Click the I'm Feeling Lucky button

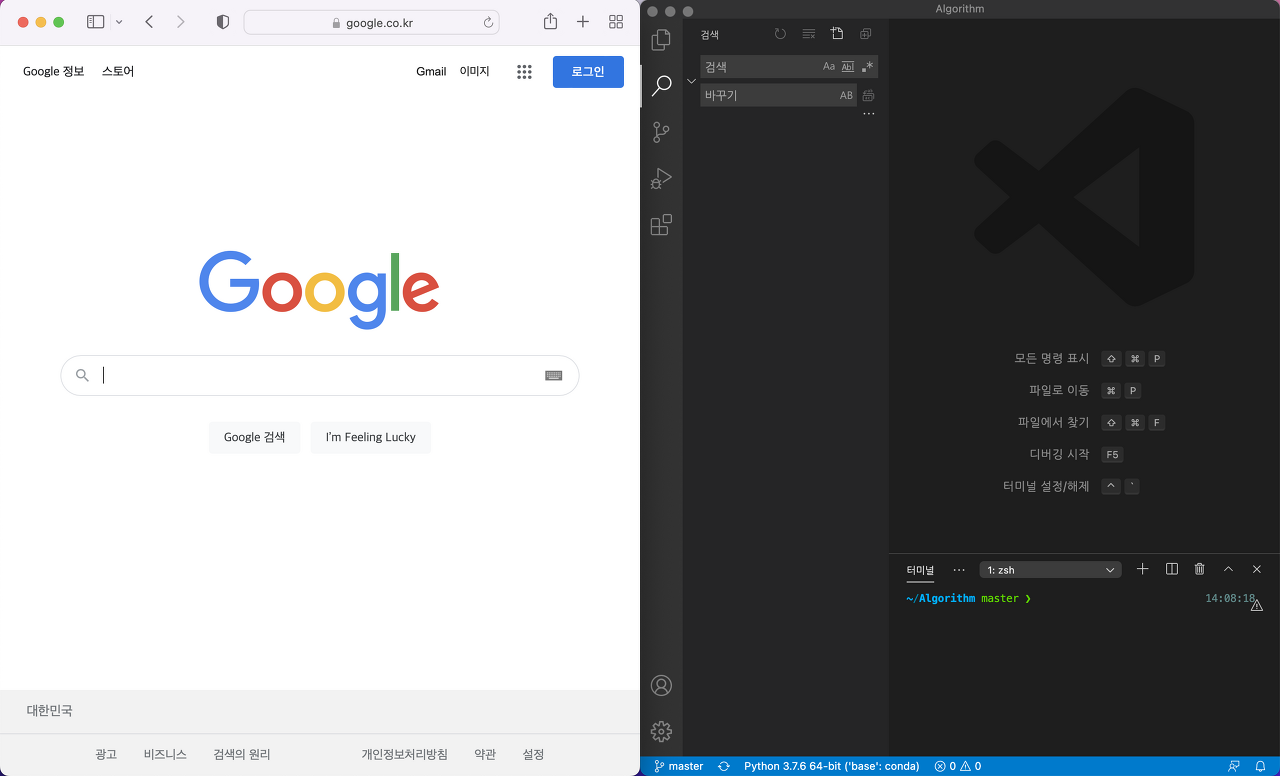[x=371, y=437]
